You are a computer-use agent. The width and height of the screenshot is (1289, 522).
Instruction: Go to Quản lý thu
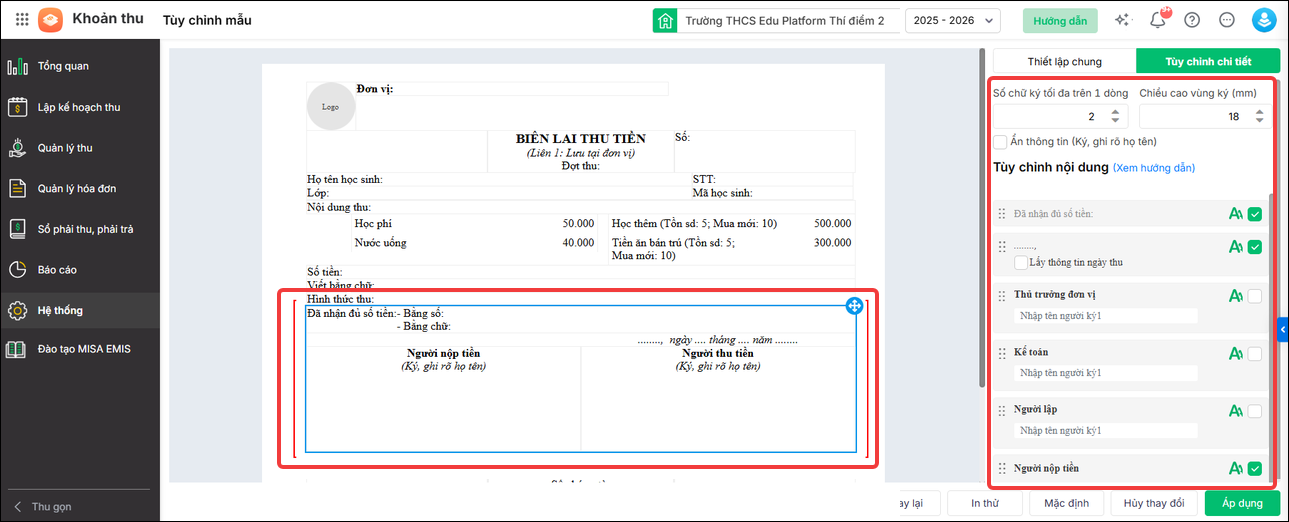click(80, 148)
